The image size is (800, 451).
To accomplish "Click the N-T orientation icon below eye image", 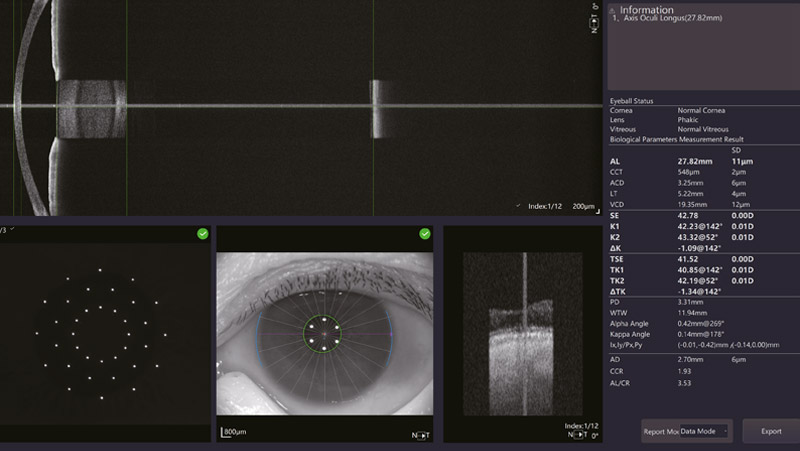I will pos(420,435).
